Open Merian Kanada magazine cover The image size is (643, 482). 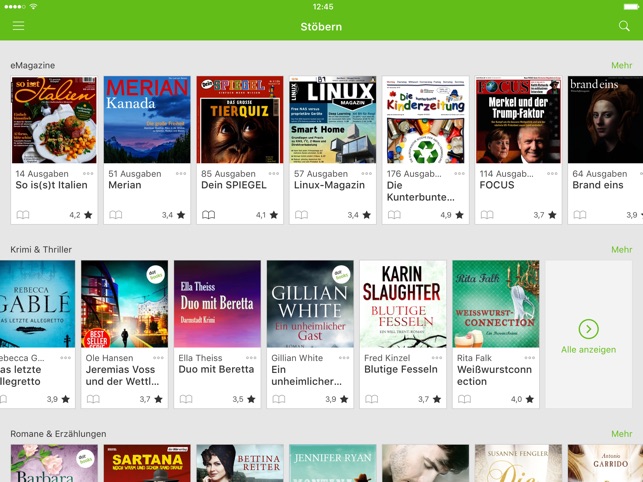pyautogui.click(x=147, y=119)
